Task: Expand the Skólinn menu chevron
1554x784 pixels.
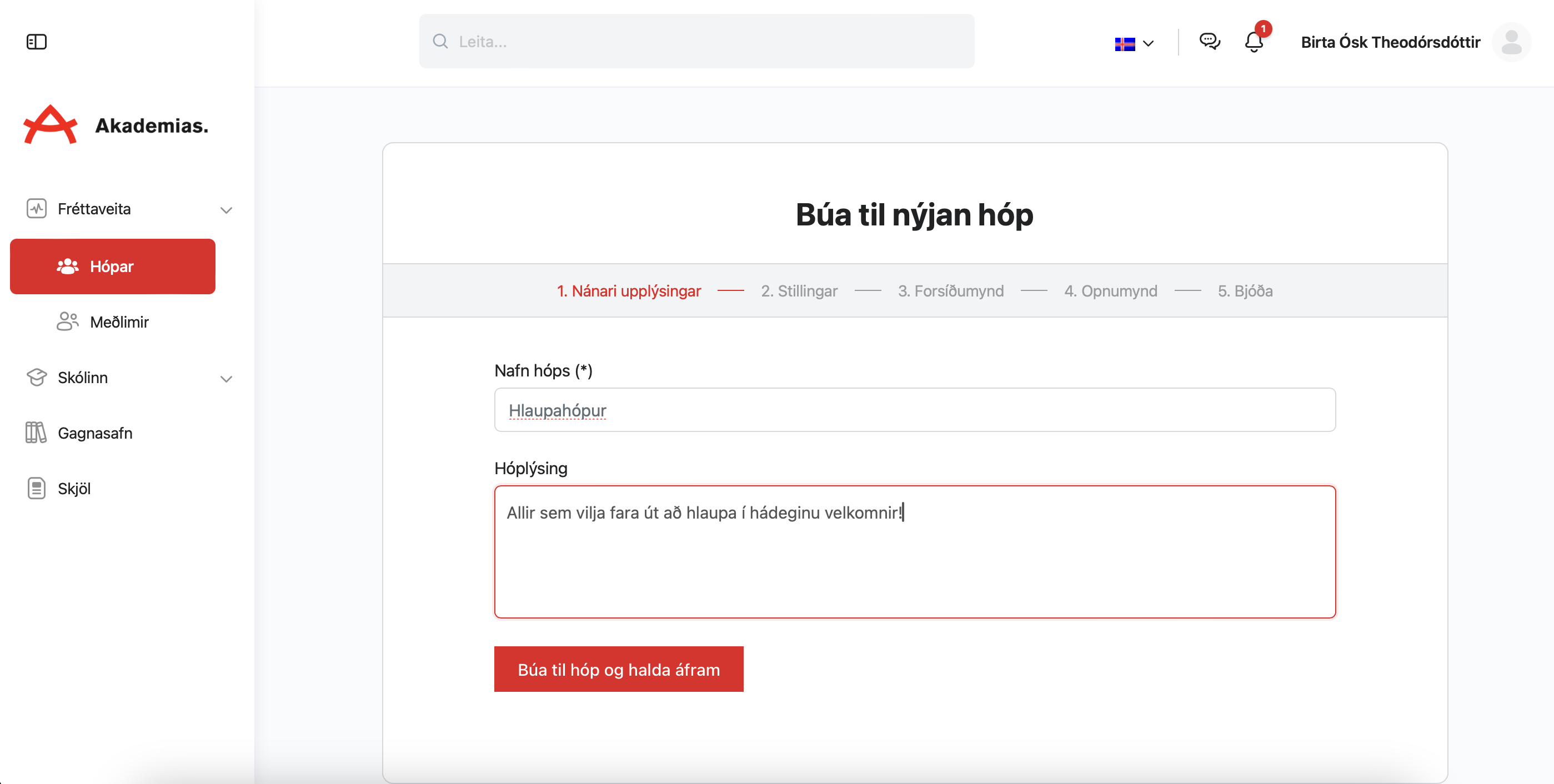Action: coord(226,379)
